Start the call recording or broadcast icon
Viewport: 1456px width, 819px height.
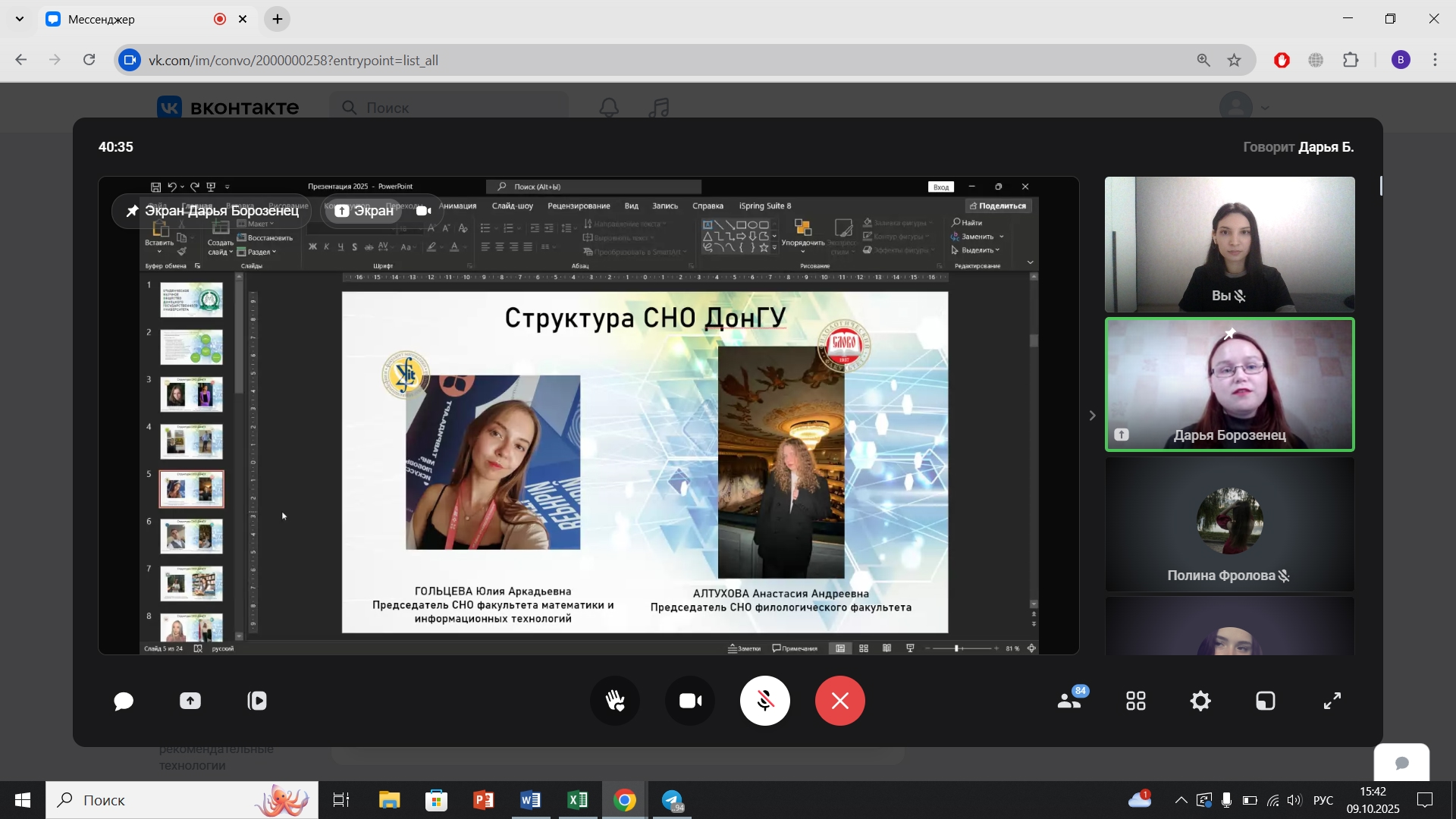point(257,701)
